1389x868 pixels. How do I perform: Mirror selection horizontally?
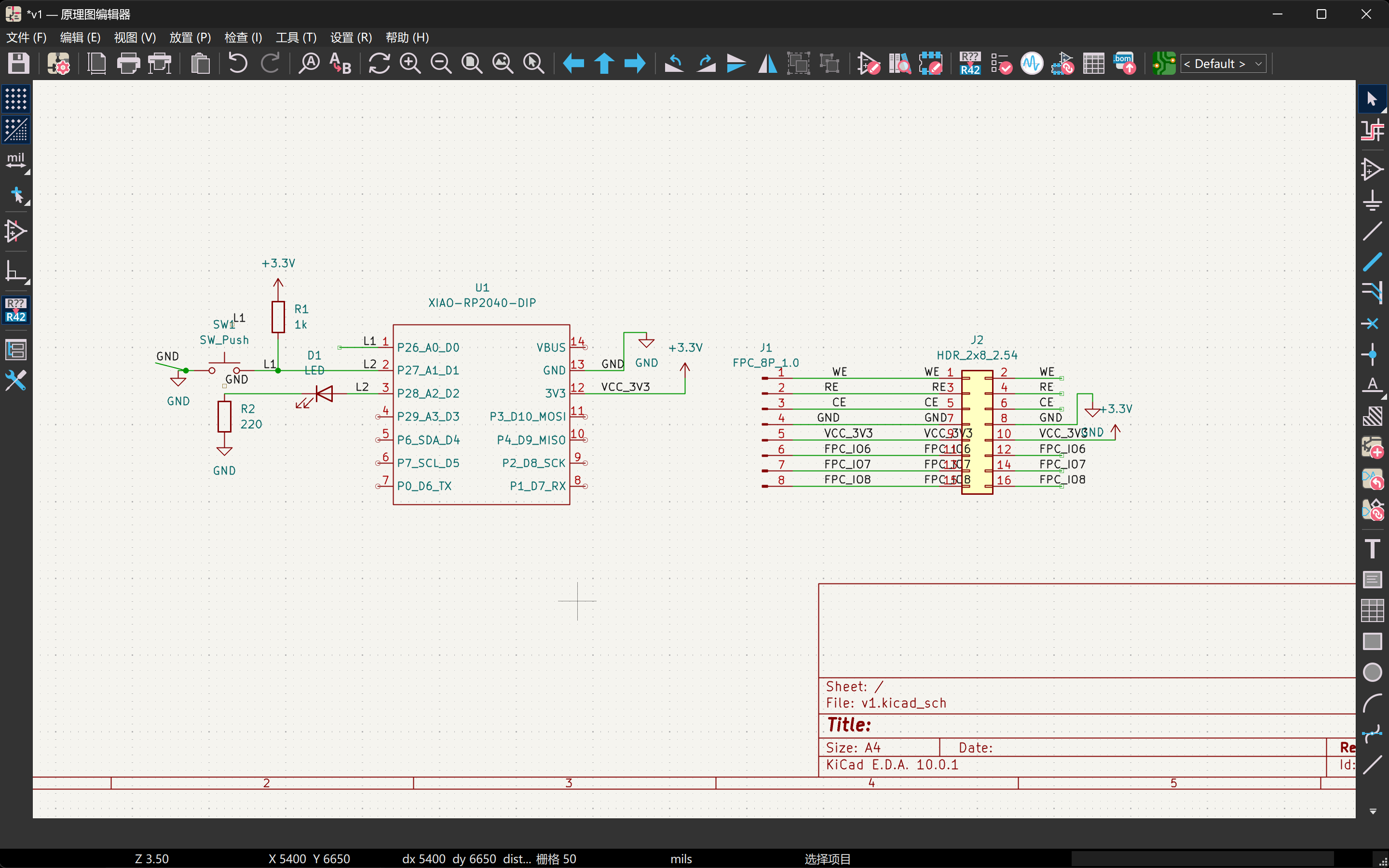[767, 63]
